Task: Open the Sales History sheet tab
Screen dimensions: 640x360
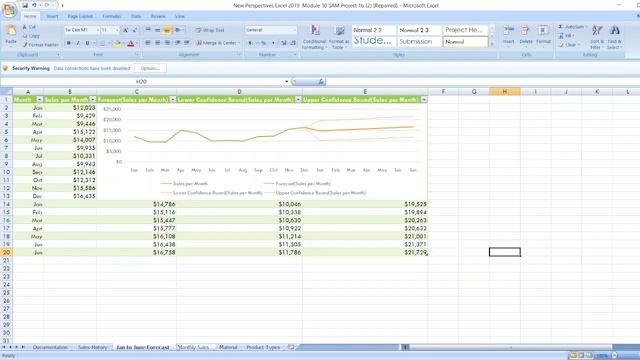Action: (93, 347)
